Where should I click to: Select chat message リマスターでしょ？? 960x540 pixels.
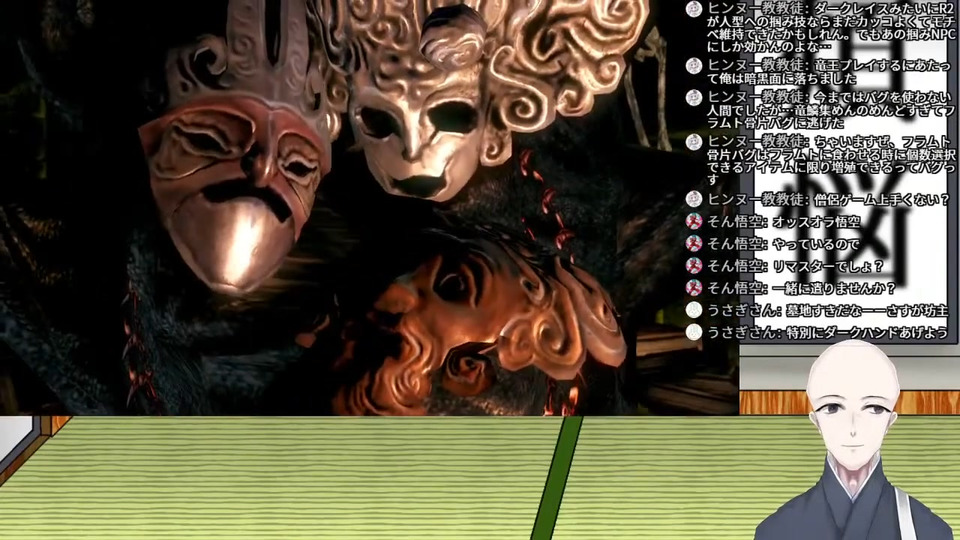pos(796,266)
